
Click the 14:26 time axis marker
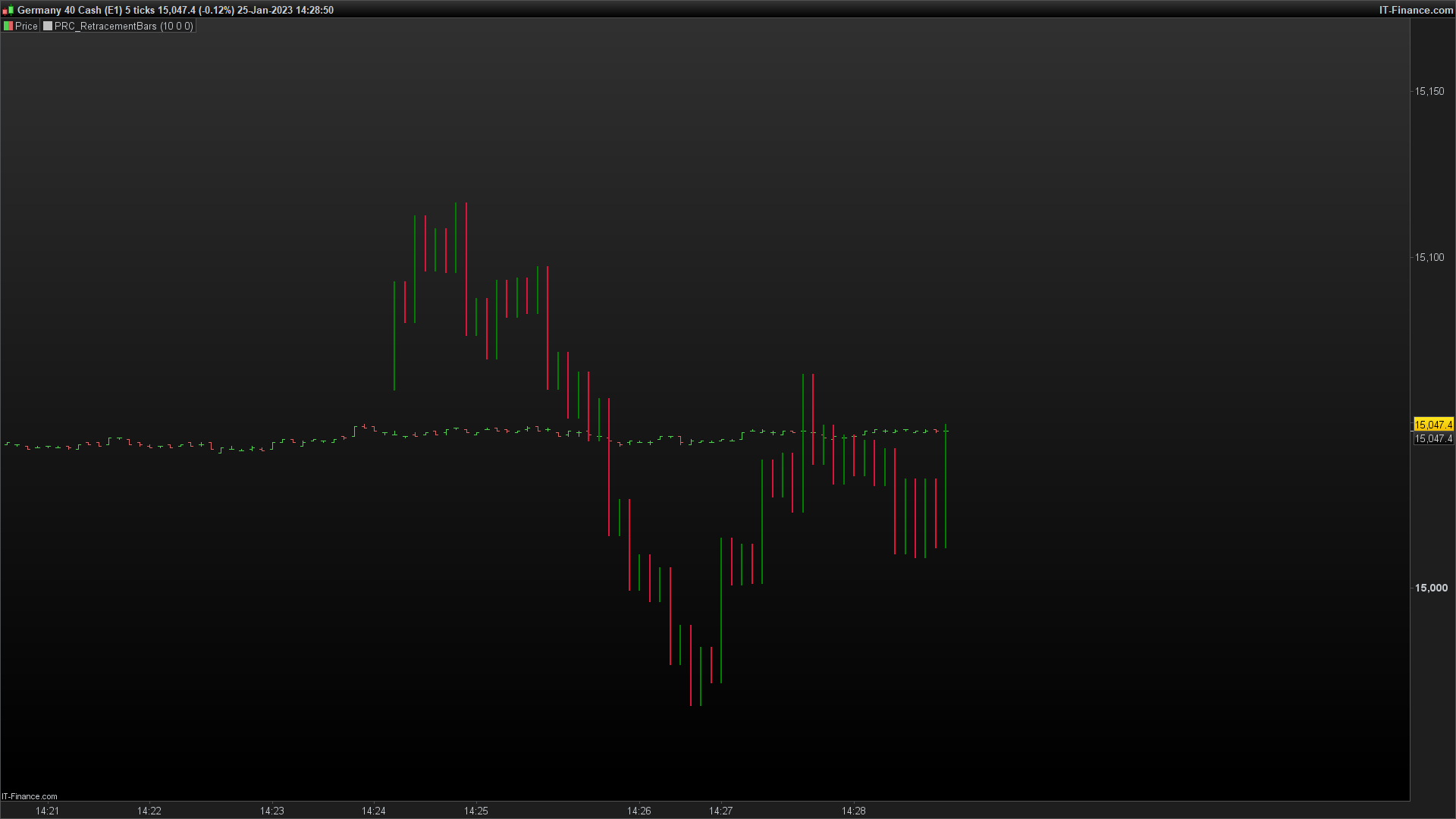[x=639, y=811]
